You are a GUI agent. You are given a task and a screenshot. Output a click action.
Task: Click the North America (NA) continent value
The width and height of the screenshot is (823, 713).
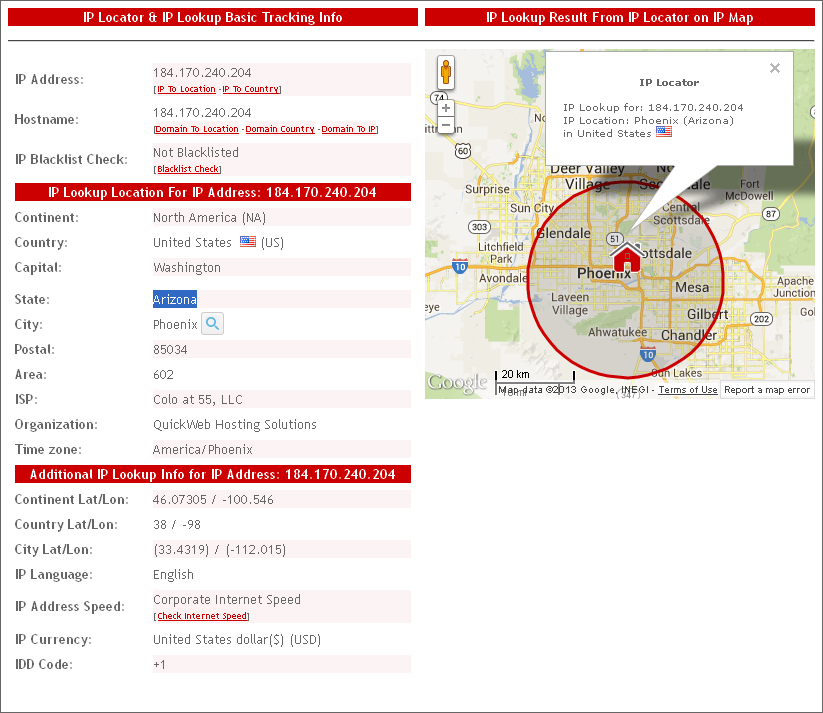(209, 217)
